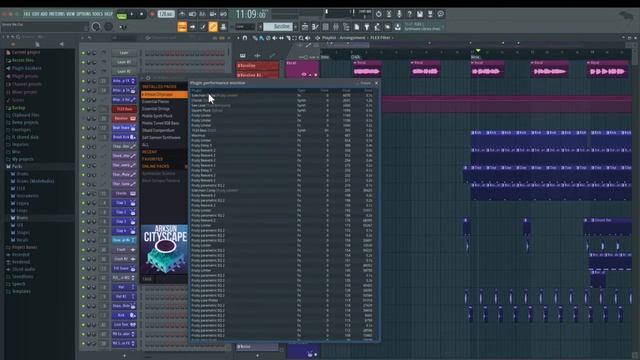Open the VIEW menu
Image resolution: width=640 pixels, height=360 pixels.
click(70, 14)
